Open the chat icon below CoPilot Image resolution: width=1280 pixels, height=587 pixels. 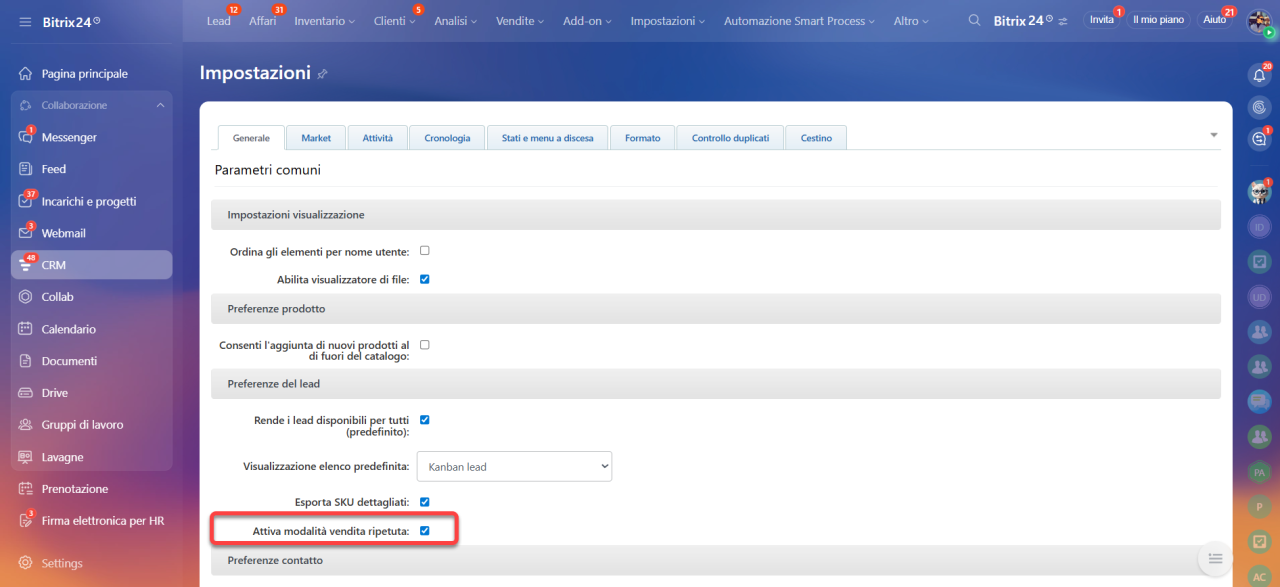click(x=1259, y=139)
